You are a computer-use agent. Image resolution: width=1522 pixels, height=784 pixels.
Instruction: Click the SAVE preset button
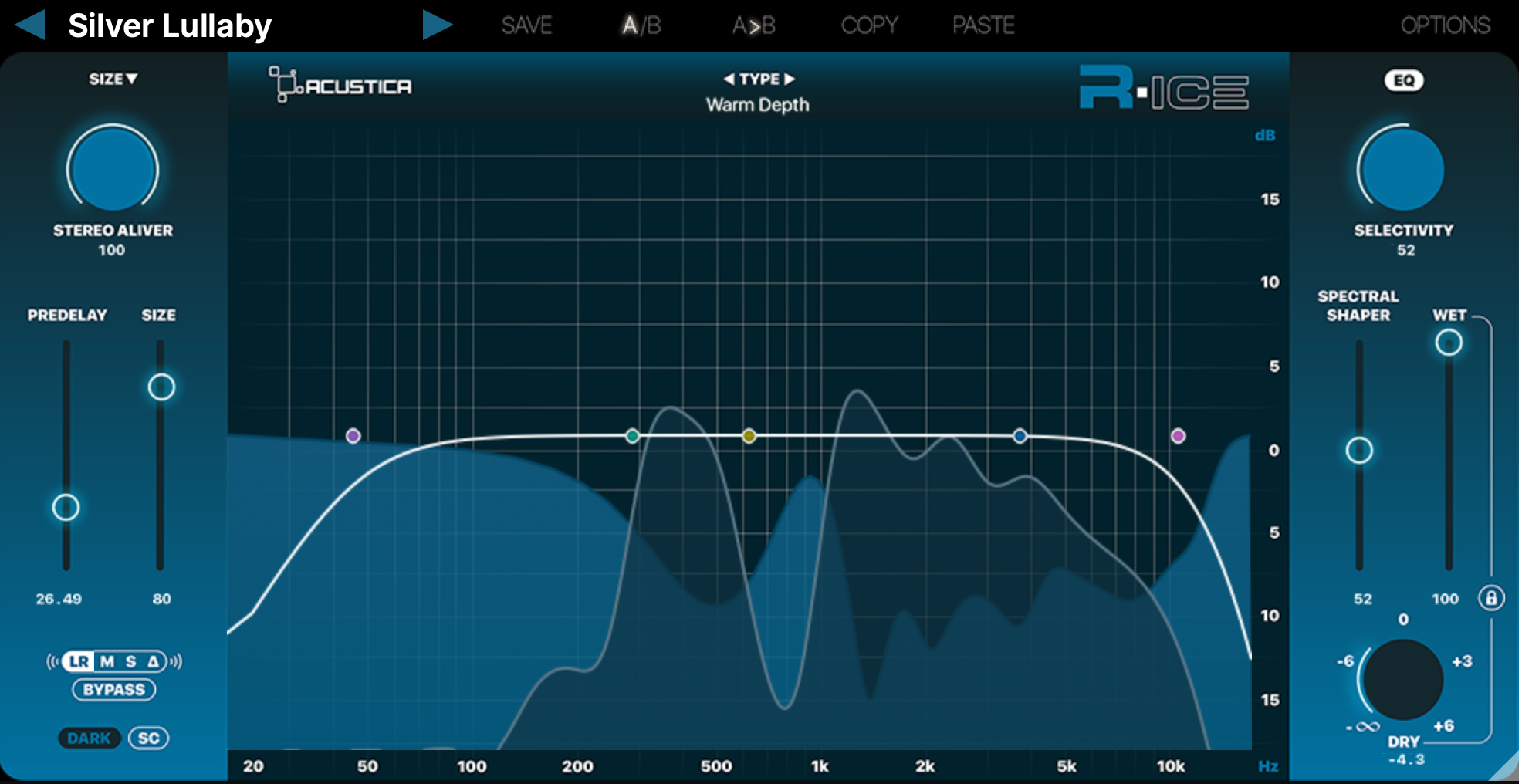point(526,25)
